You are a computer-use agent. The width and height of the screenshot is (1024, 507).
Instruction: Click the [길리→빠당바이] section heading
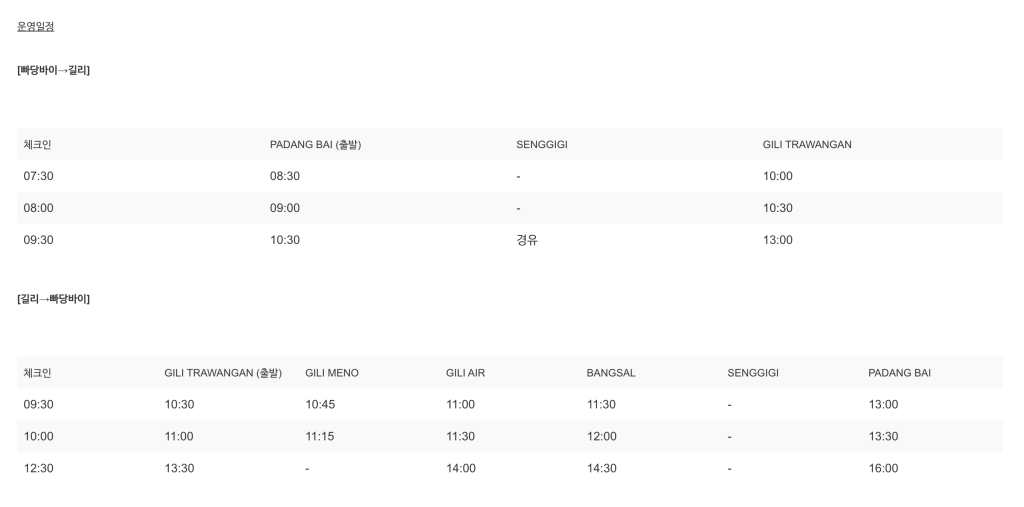[53, 299]
